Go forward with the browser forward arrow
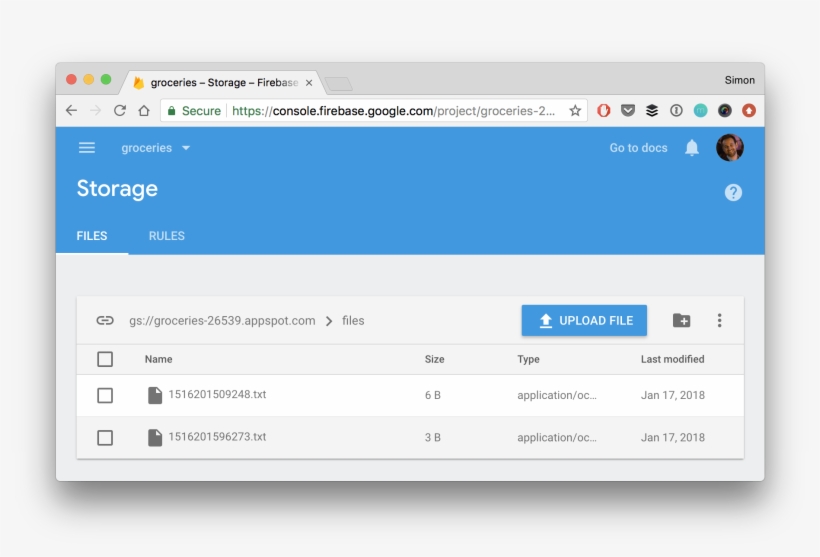The height and width of the screenshot is (557, 820). [x=95, y=110]
